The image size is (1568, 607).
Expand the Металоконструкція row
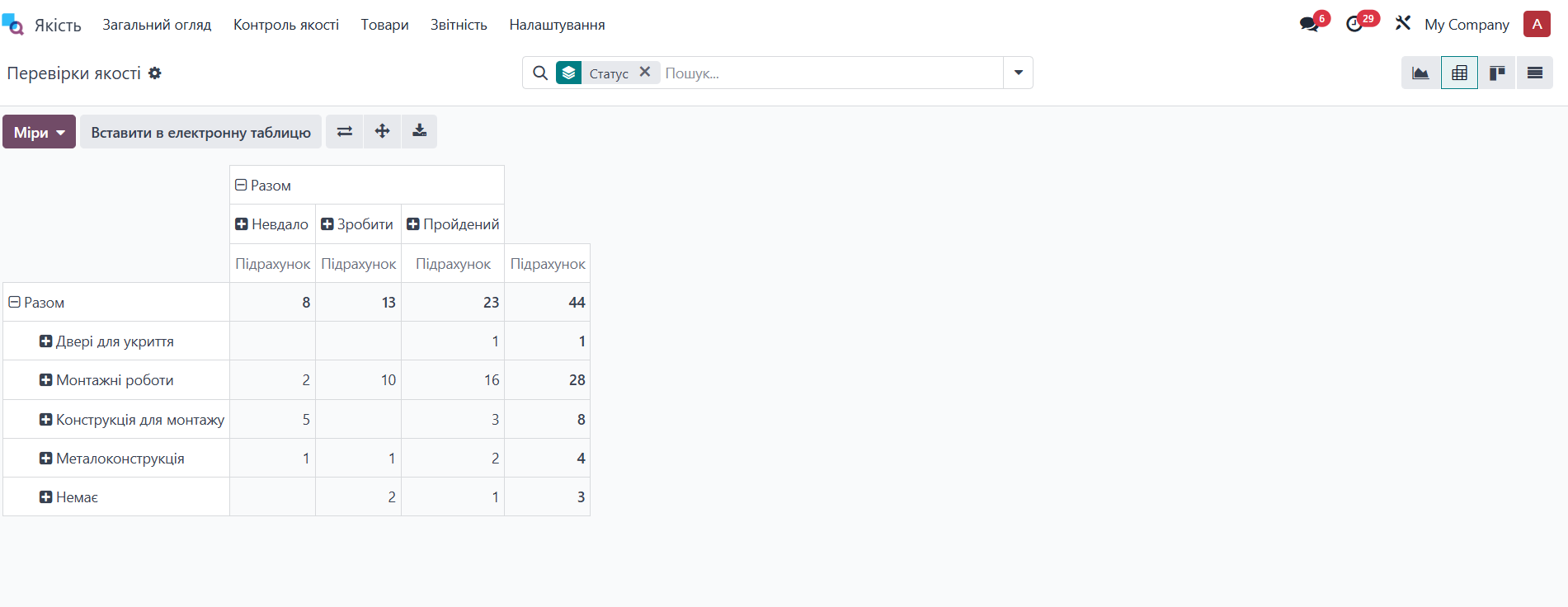pyautogui.click(x=46, y=459)
